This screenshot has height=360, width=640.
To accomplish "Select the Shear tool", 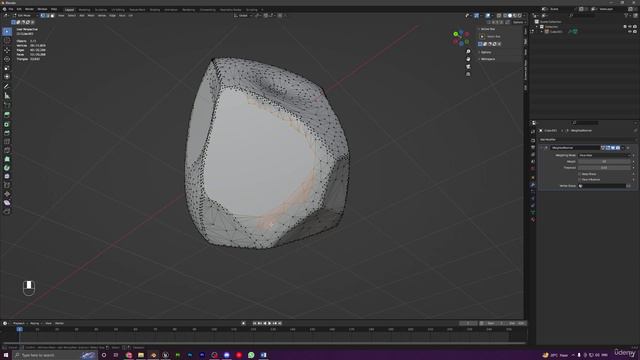I will (x=7, y=202).
